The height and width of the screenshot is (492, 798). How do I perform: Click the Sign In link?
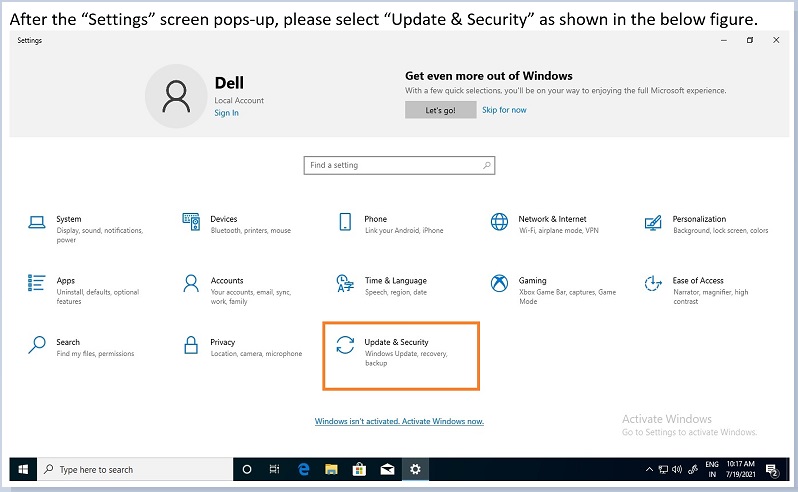[x=226, y=113]
